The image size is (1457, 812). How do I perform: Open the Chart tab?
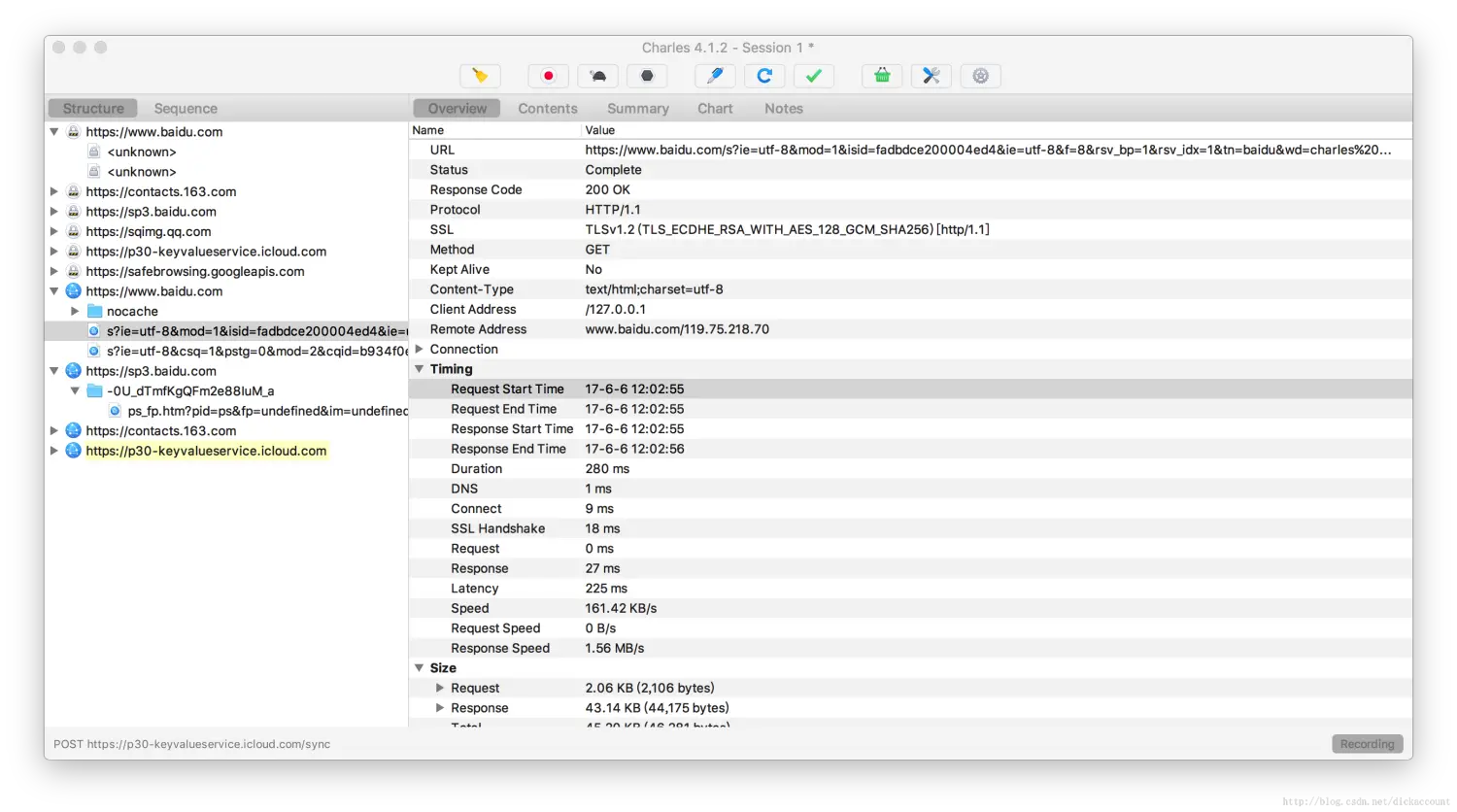pos(715,109)
